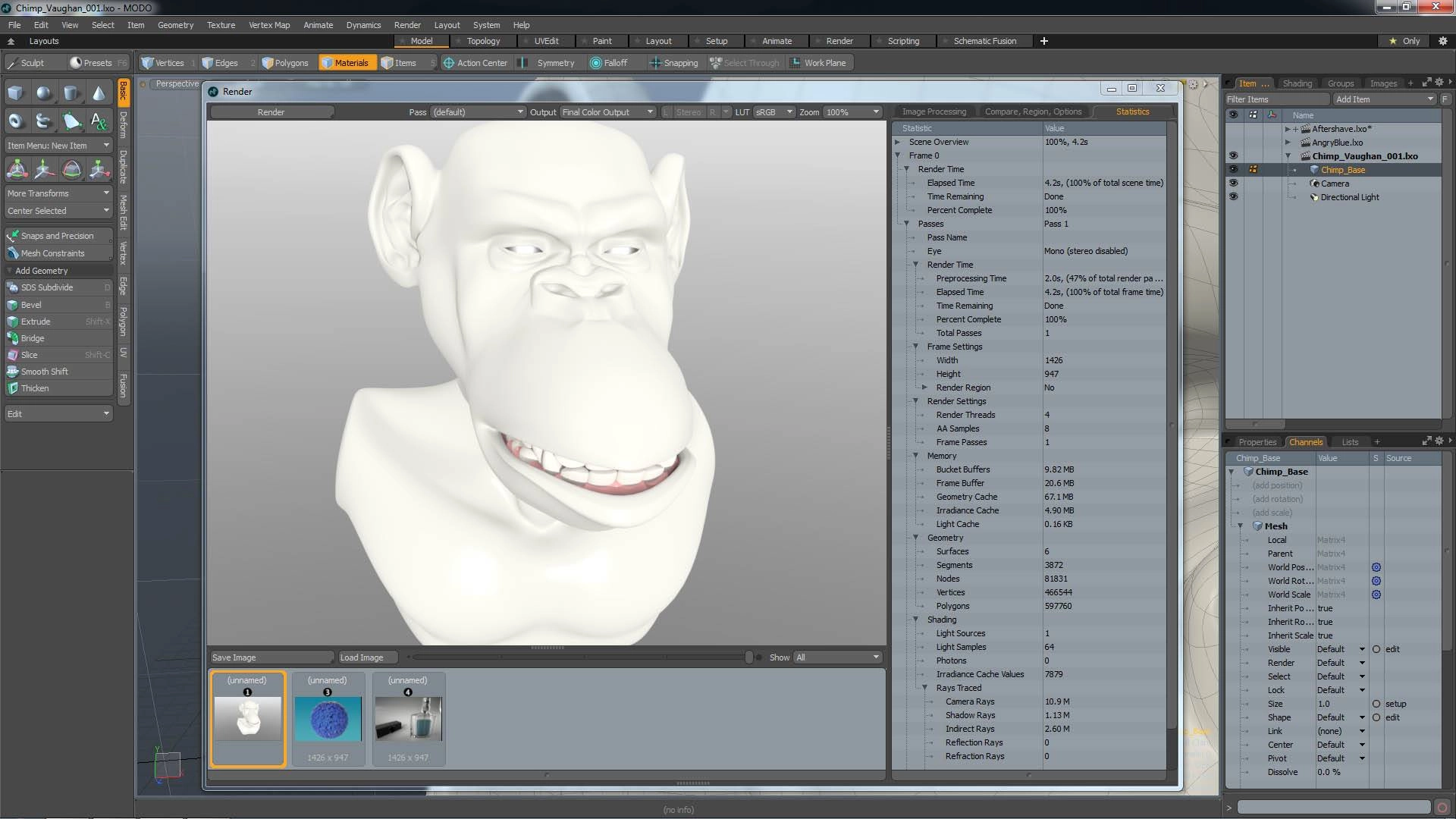
Task: Expand AngryBlue.lxo scene item
Action: [1288, 143]
